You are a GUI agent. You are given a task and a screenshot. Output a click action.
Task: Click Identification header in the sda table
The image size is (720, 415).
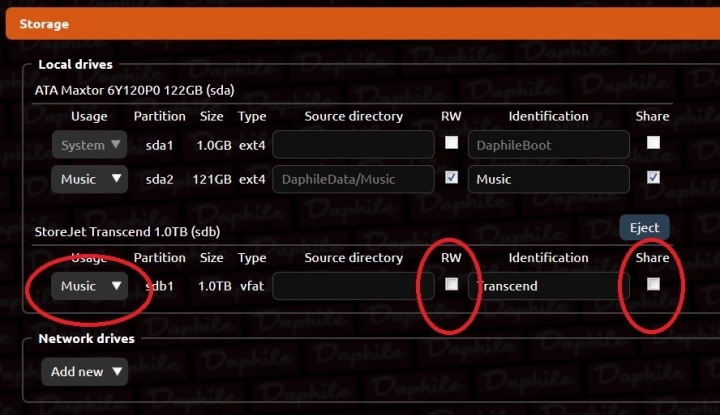[x=548, y=116]
